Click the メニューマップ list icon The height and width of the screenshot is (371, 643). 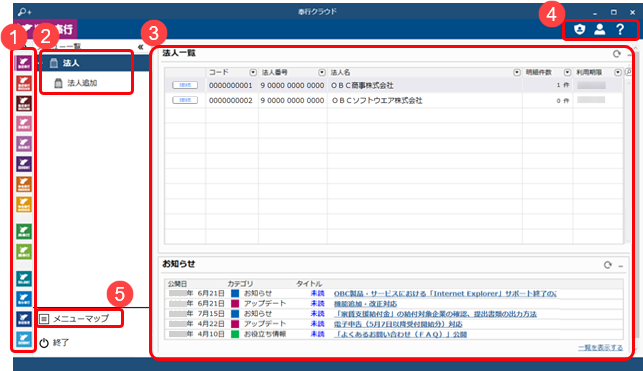coord(44,319)
